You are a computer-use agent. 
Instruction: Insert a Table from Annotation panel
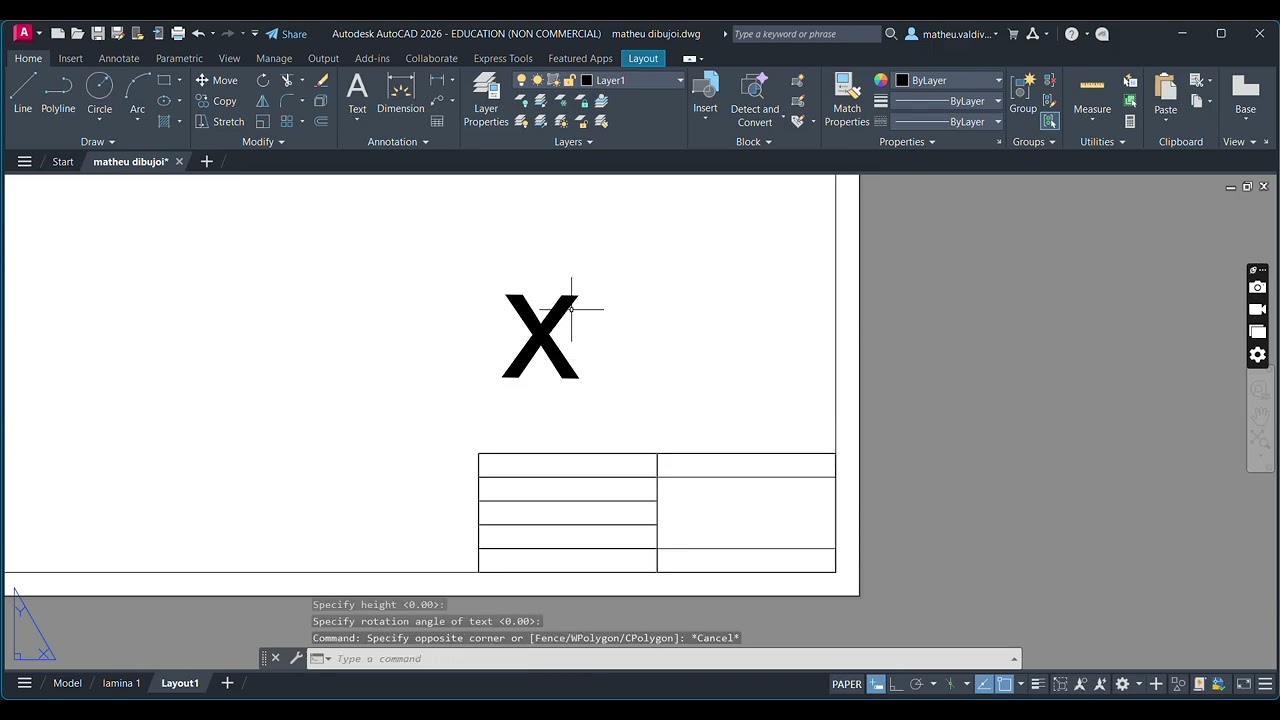click(437, 122)
